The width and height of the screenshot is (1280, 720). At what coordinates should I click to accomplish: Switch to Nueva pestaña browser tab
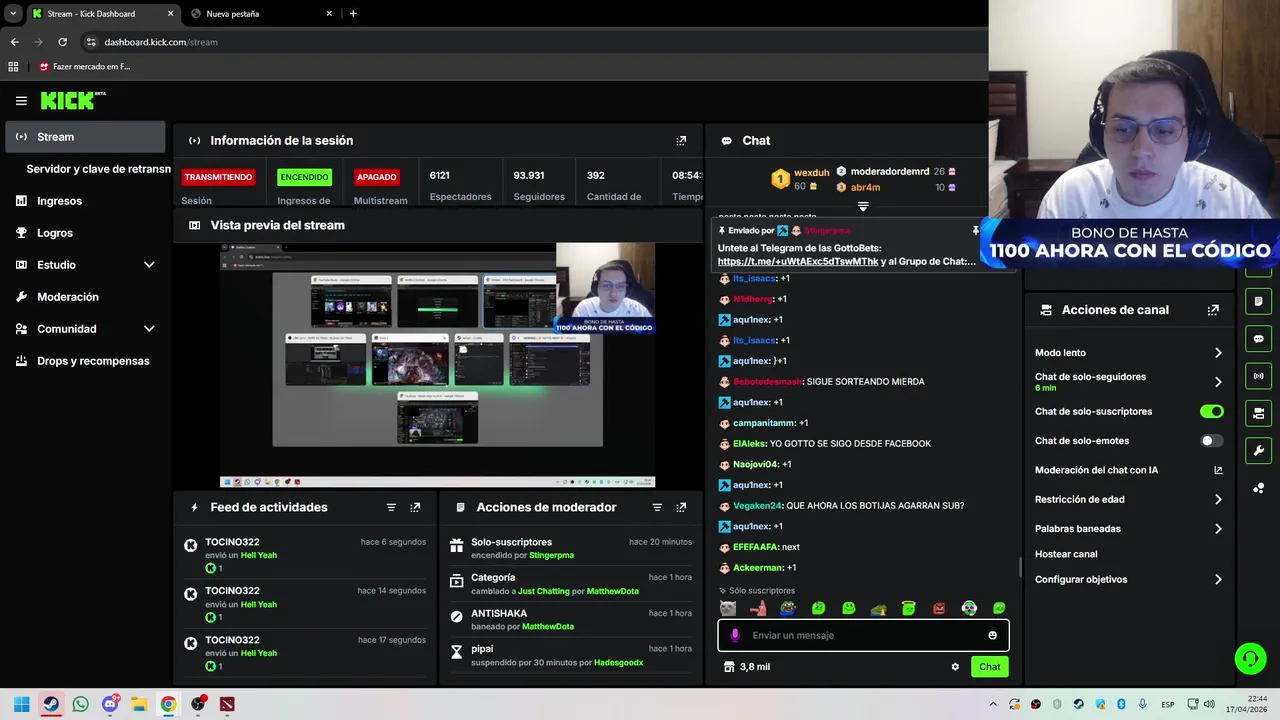[260, 14]
